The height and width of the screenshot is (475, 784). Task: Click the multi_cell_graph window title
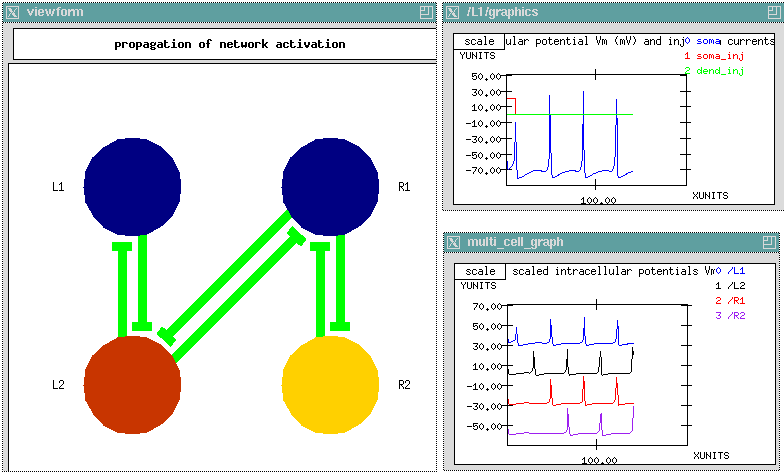click(x=515, y=242)
